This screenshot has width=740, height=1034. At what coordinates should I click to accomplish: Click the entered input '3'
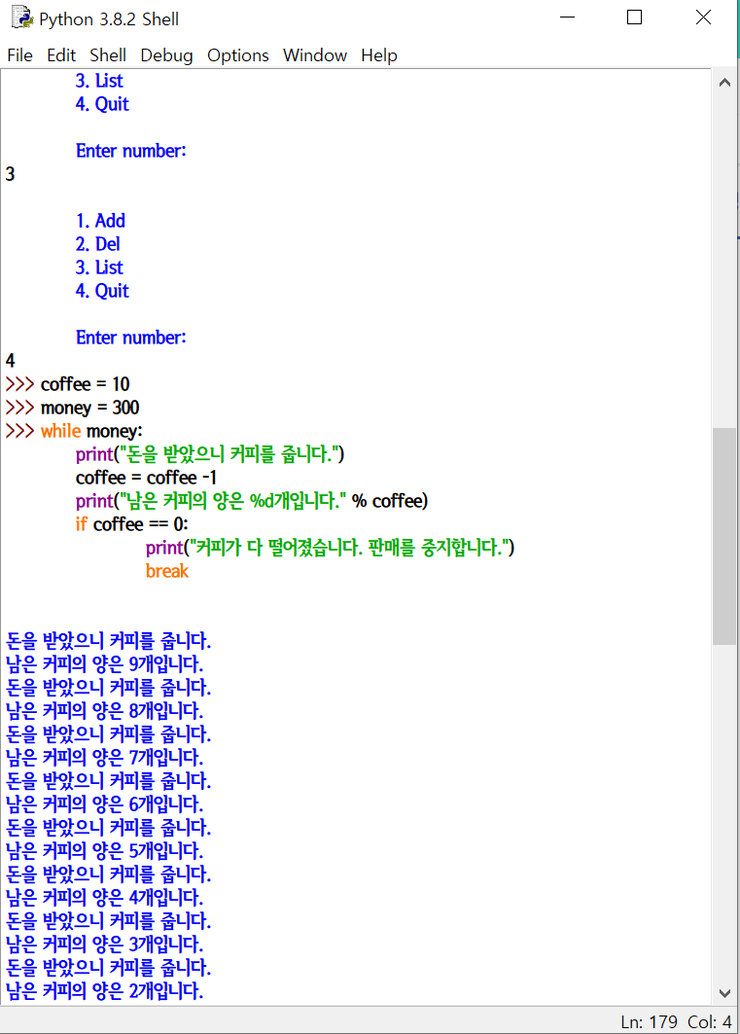click(x=10, y=174)
